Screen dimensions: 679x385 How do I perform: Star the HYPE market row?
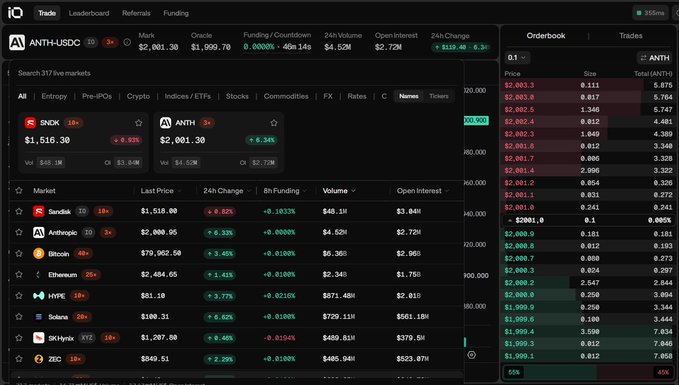coord(19,296)
